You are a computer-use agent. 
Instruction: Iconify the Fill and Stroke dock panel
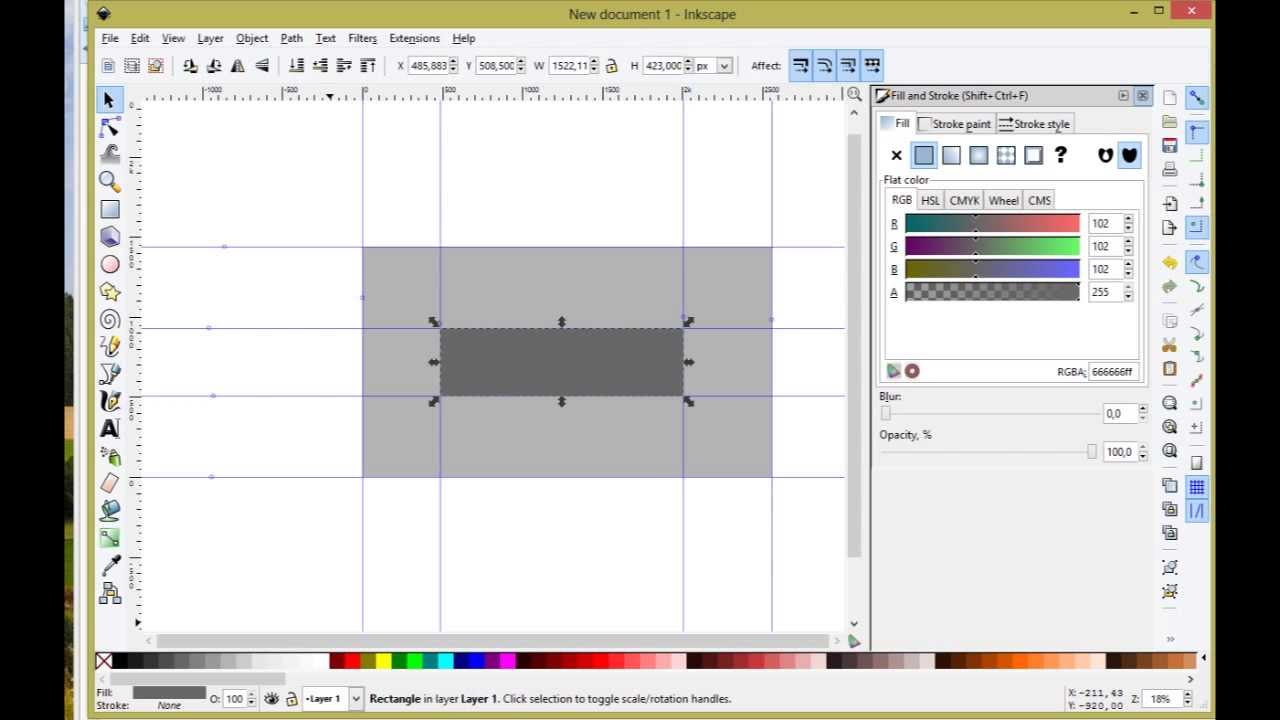pyautogui.click(x=1124, y=96)
